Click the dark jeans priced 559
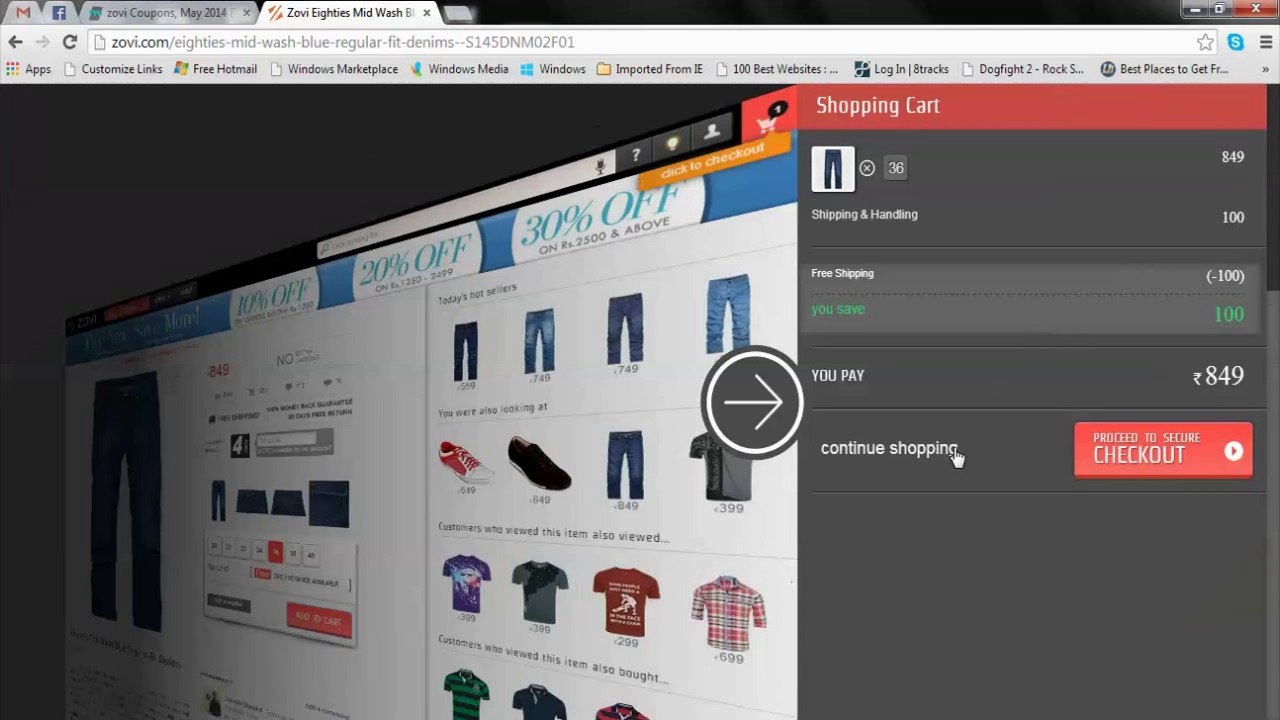 click(465, 351)
